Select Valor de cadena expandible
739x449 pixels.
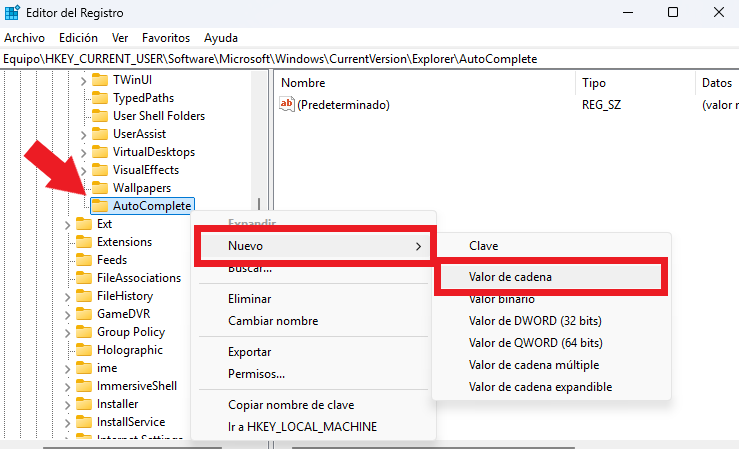[x=551, y=387]
